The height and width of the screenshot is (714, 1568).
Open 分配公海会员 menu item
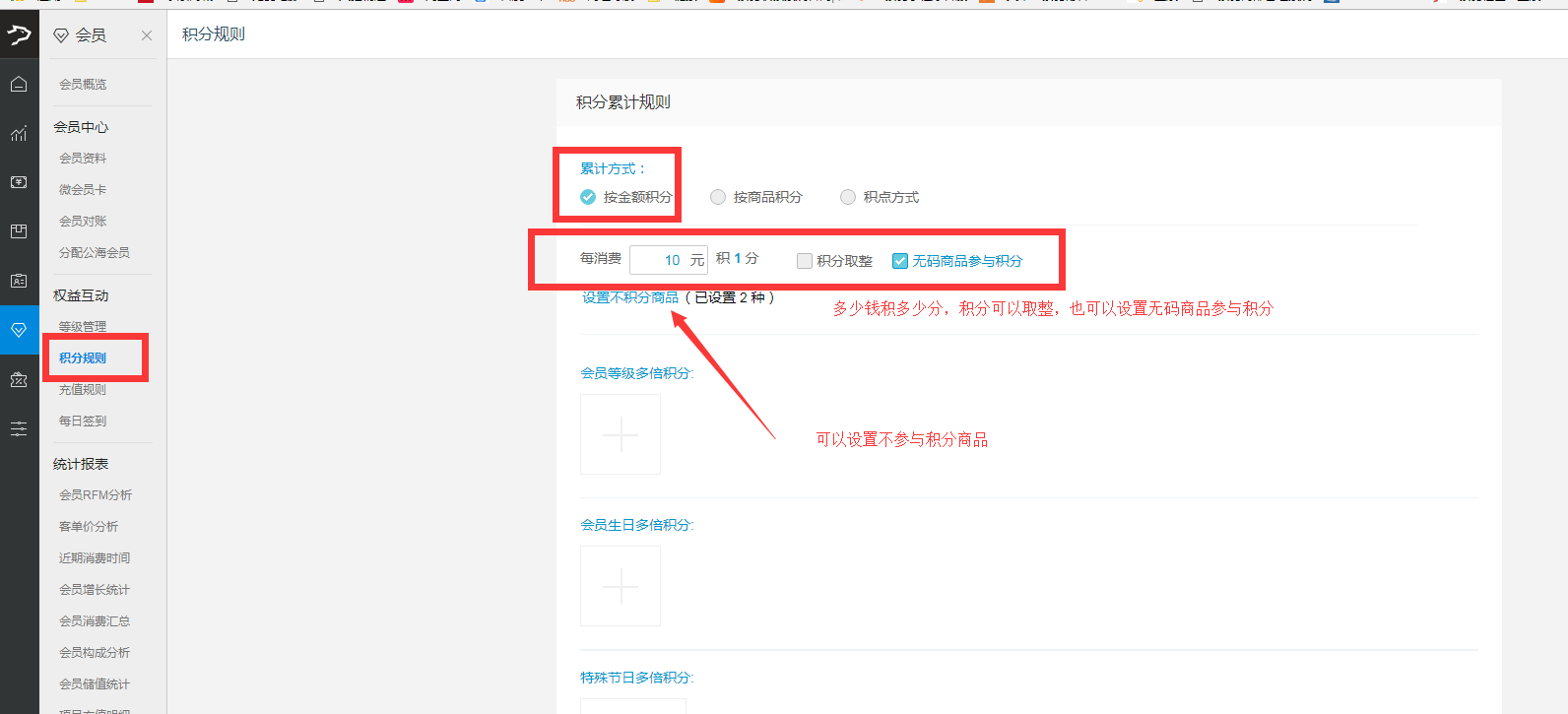coord(95,253)
